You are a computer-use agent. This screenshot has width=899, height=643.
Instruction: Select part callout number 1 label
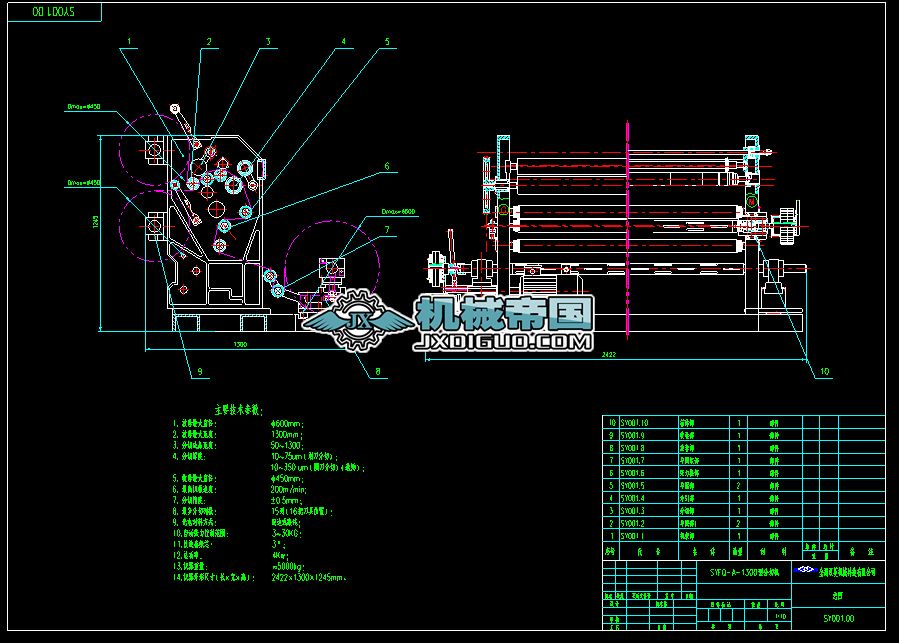pyautogui.click(x=129, y=42)
